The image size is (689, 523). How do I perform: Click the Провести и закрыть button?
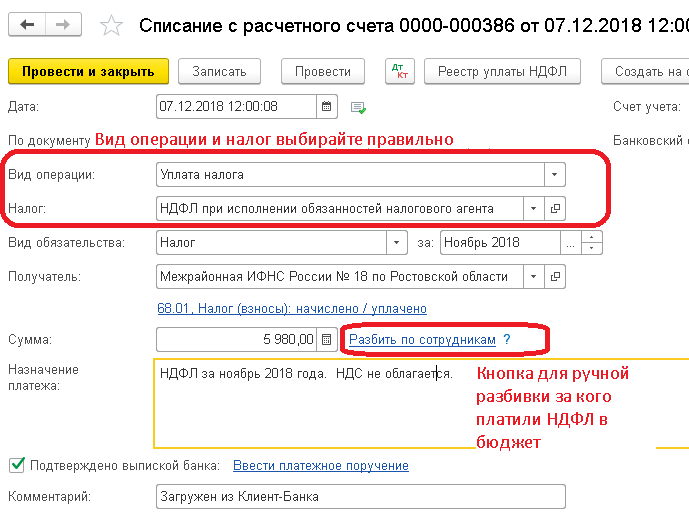pyautogui.click(x=88, y=72)
